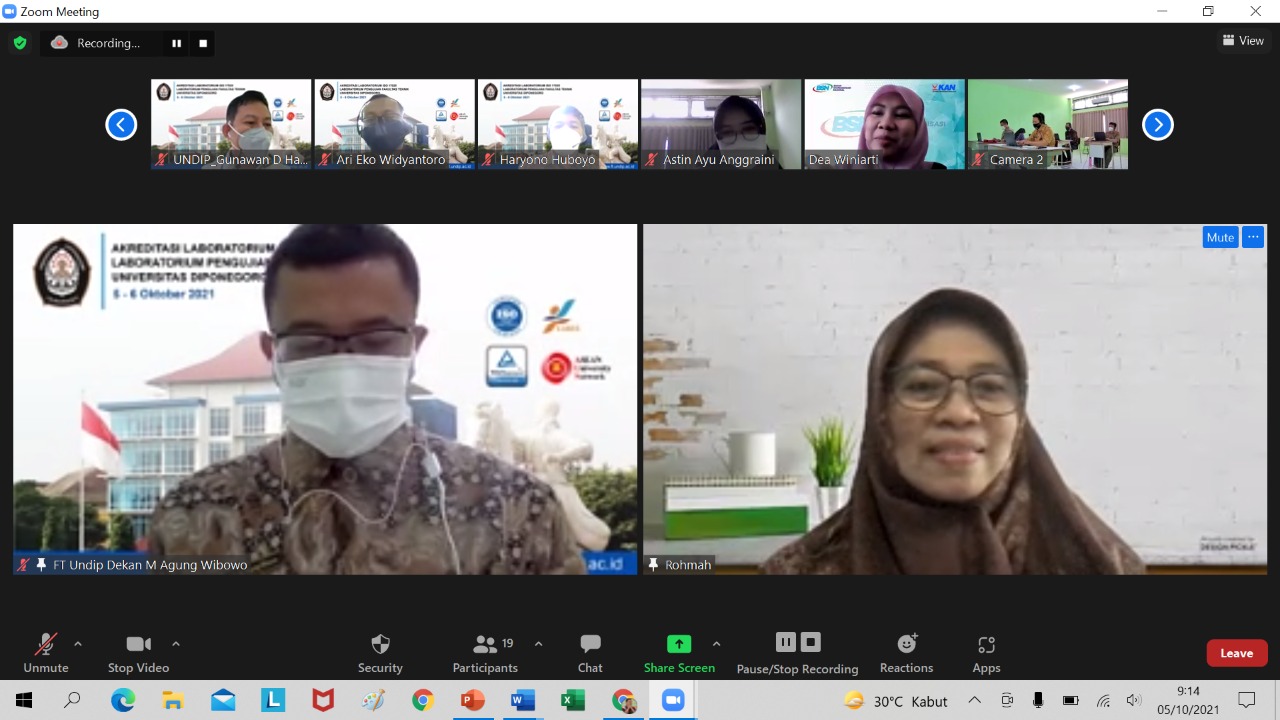Open the View layout menu

coord(1243,41)
